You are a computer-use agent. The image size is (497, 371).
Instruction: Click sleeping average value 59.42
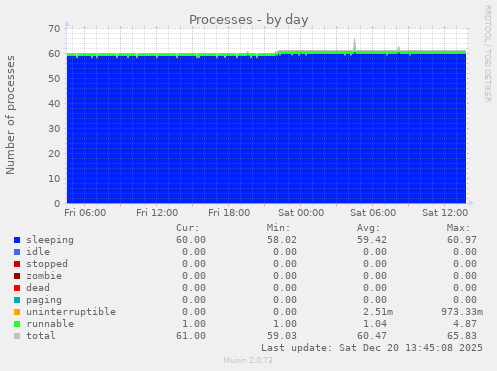pyautogui.click(x=372, y=240)
